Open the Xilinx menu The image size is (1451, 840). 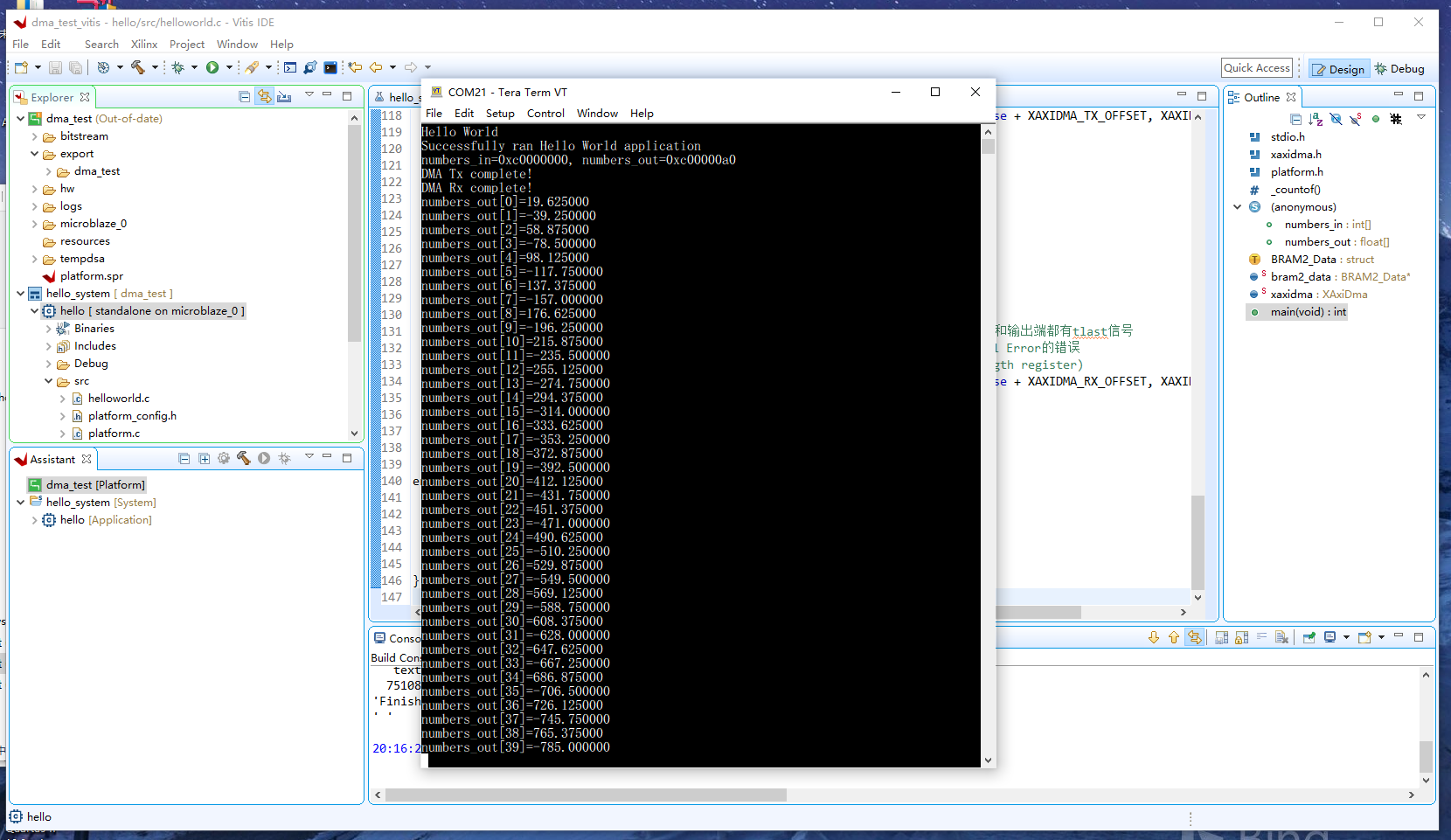(x=143, y=44)
